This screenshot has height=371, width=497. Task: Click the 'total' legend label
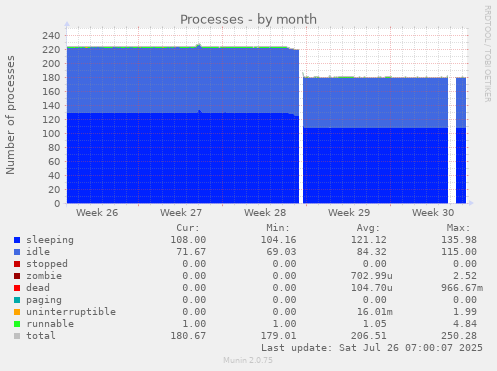41,336
